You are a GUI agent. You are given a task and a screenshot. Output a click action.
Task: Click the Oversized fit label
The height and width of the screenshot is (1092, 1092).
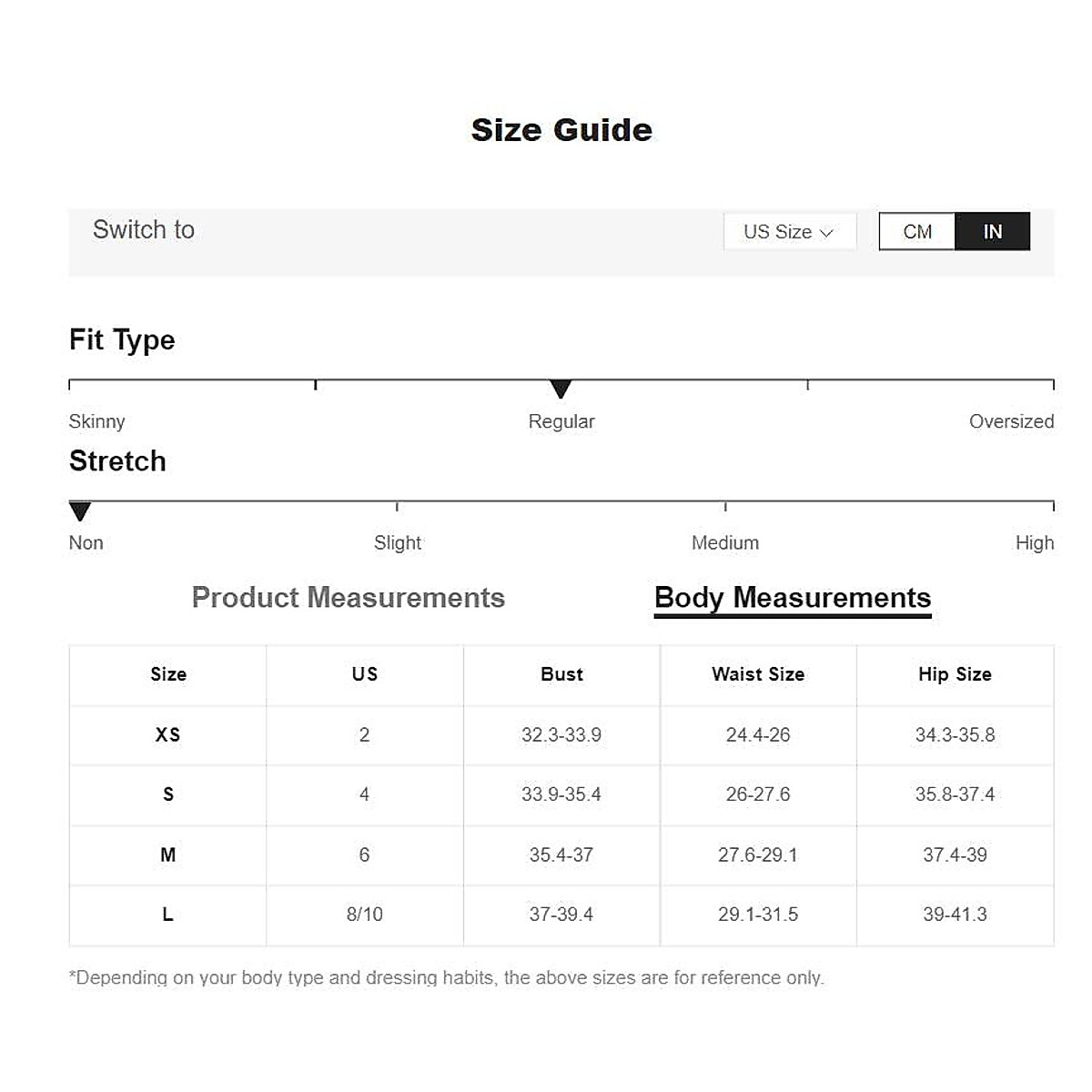point(1011,421)
